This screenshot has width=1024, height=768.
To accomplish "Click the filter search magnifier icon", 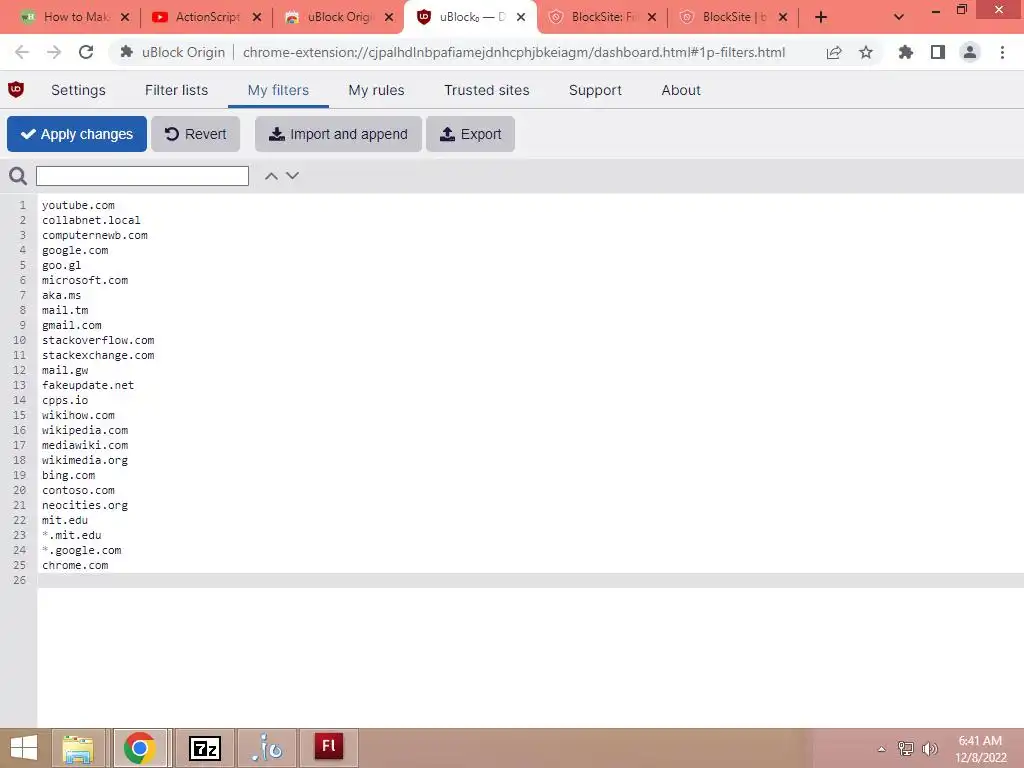I will pos(18,176).
